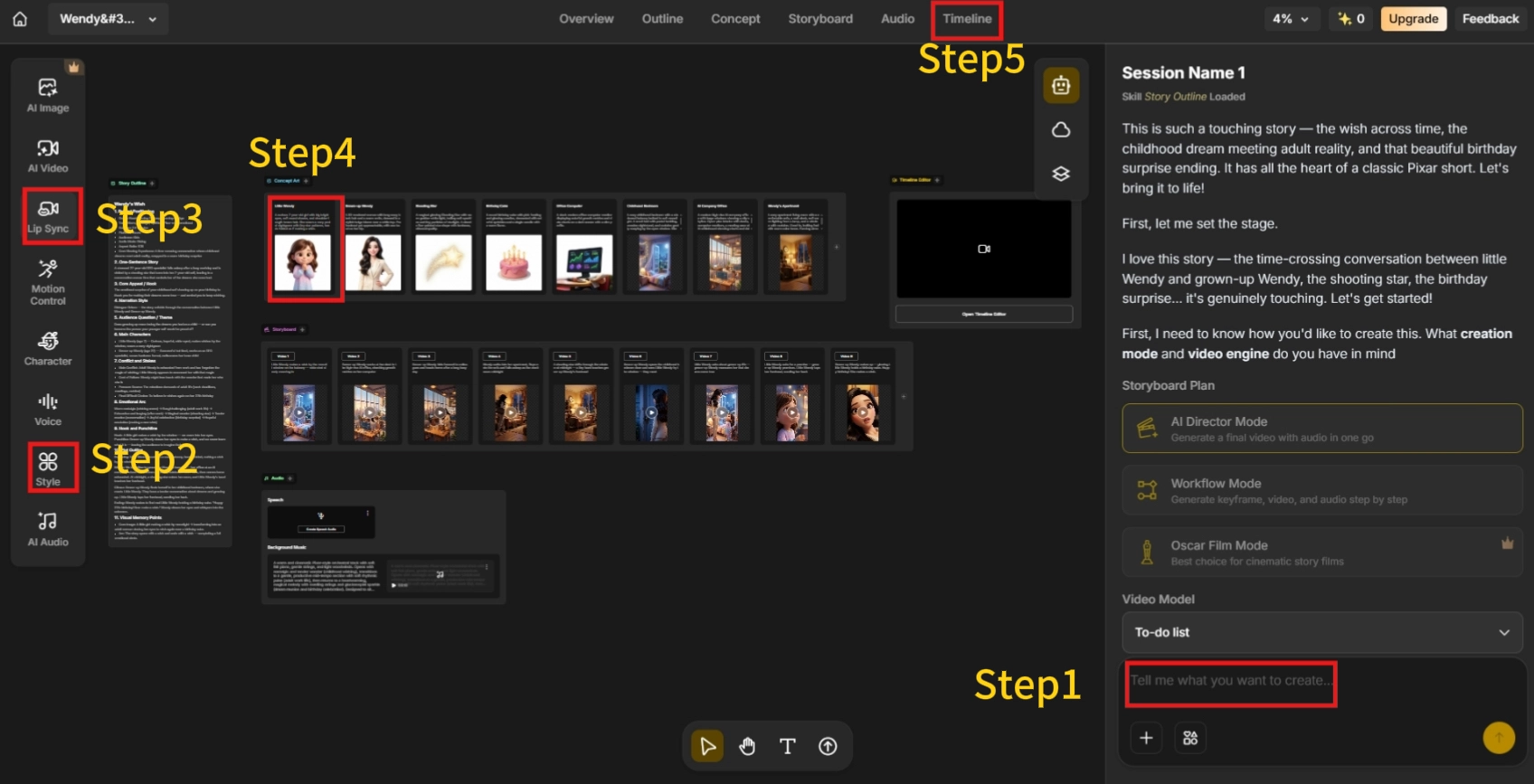
Task: Play the Video 9 storyboard clip
Action: [x=863, y=412]
